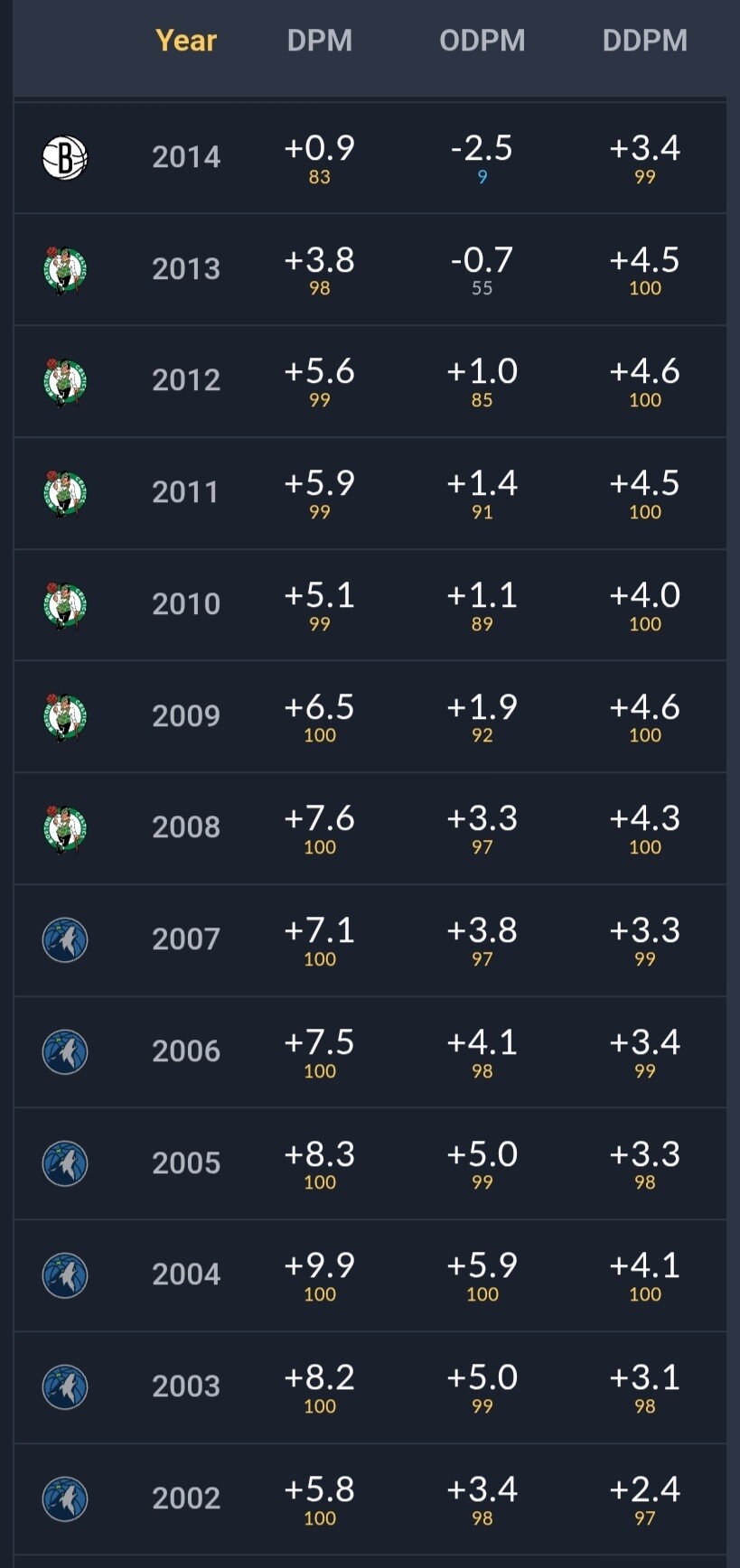Click the +5.0 ODPM value for 2003
Image resolution: width=740 pixels, height=1568 pixels.
pyautogui.click(x=482, y=1377)
